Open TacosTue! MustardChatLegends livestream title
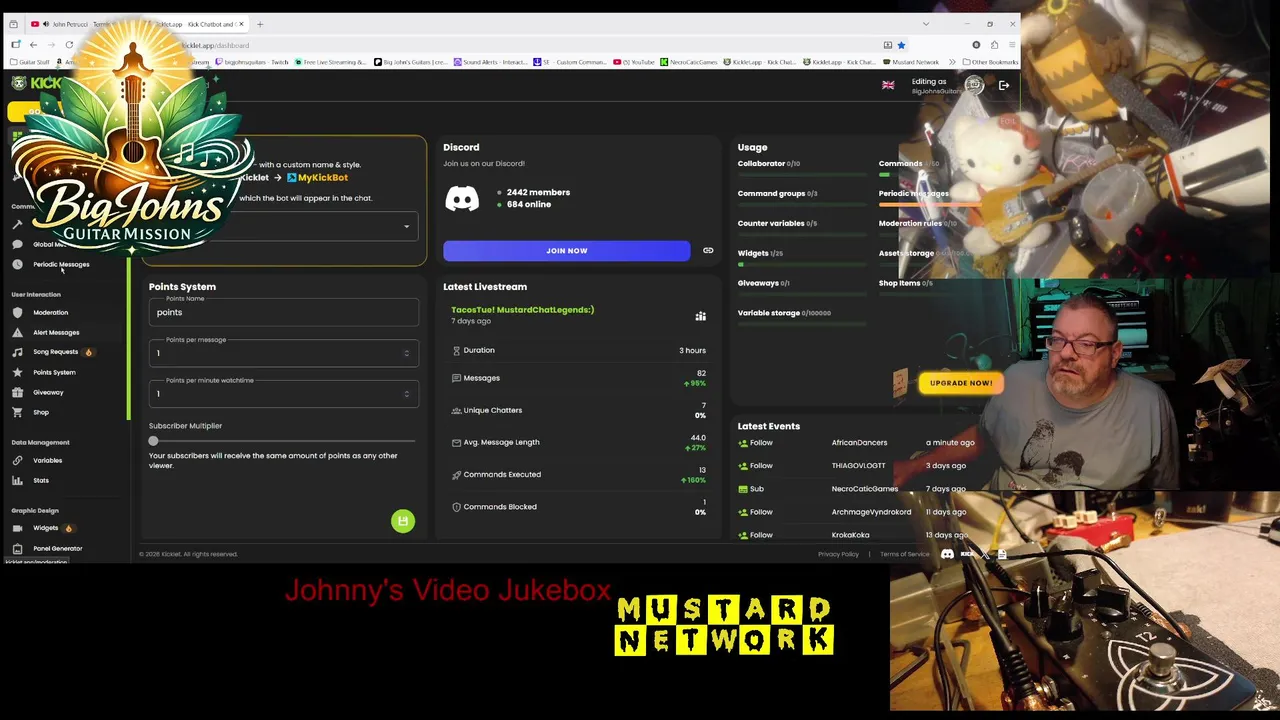 [522, 310]
